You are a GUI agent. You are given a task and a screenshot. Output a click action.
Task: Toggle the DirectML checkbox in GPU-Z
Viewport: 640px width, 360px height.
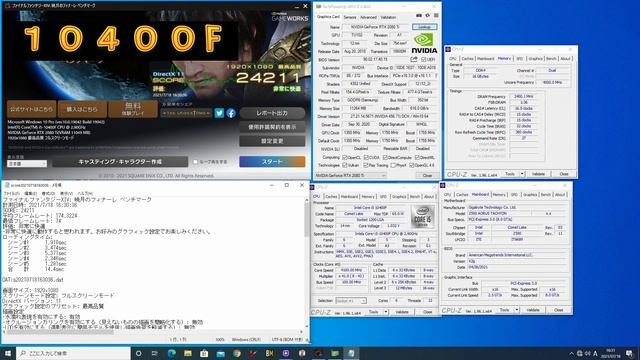pos(417,157)
